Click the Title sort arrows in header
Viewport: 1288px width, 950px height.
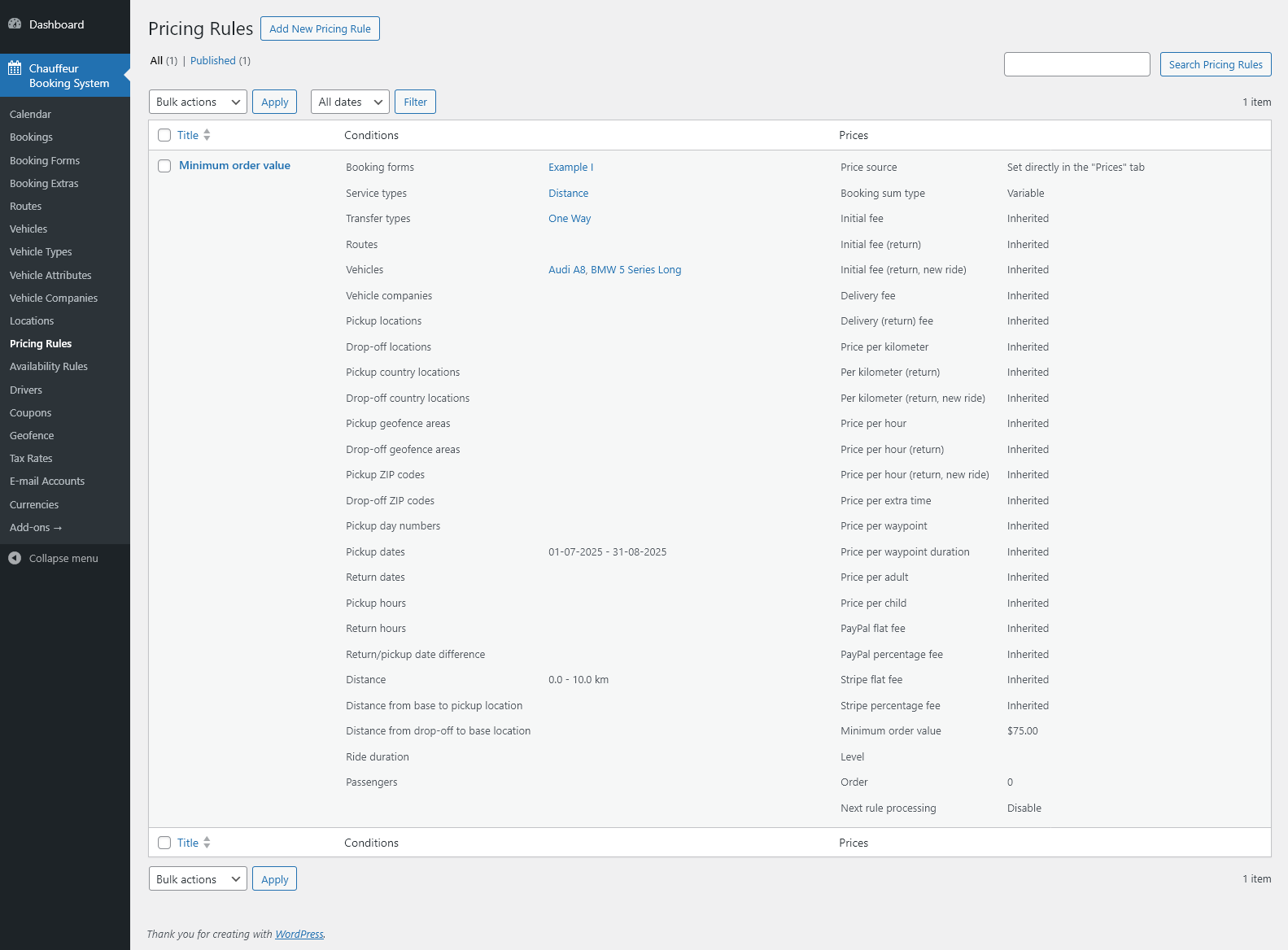coord(207,135)
